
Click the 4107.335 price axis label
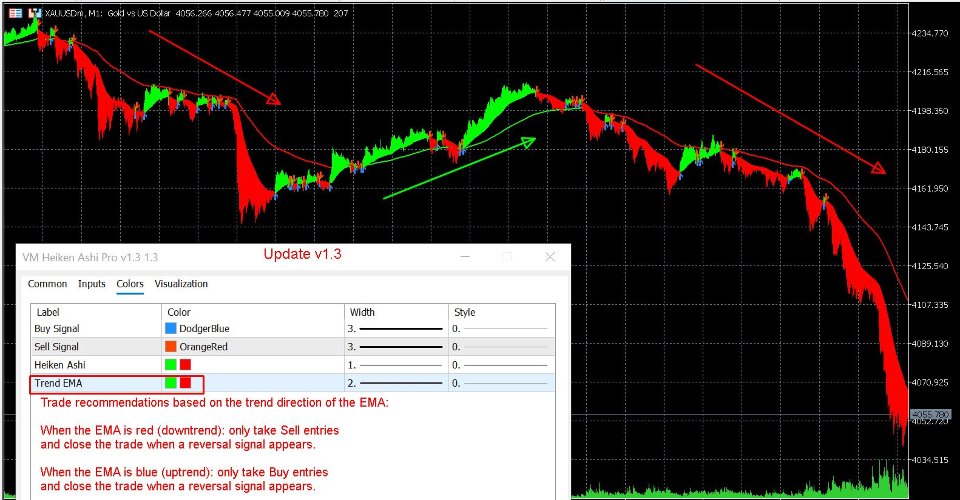(930, 304)
